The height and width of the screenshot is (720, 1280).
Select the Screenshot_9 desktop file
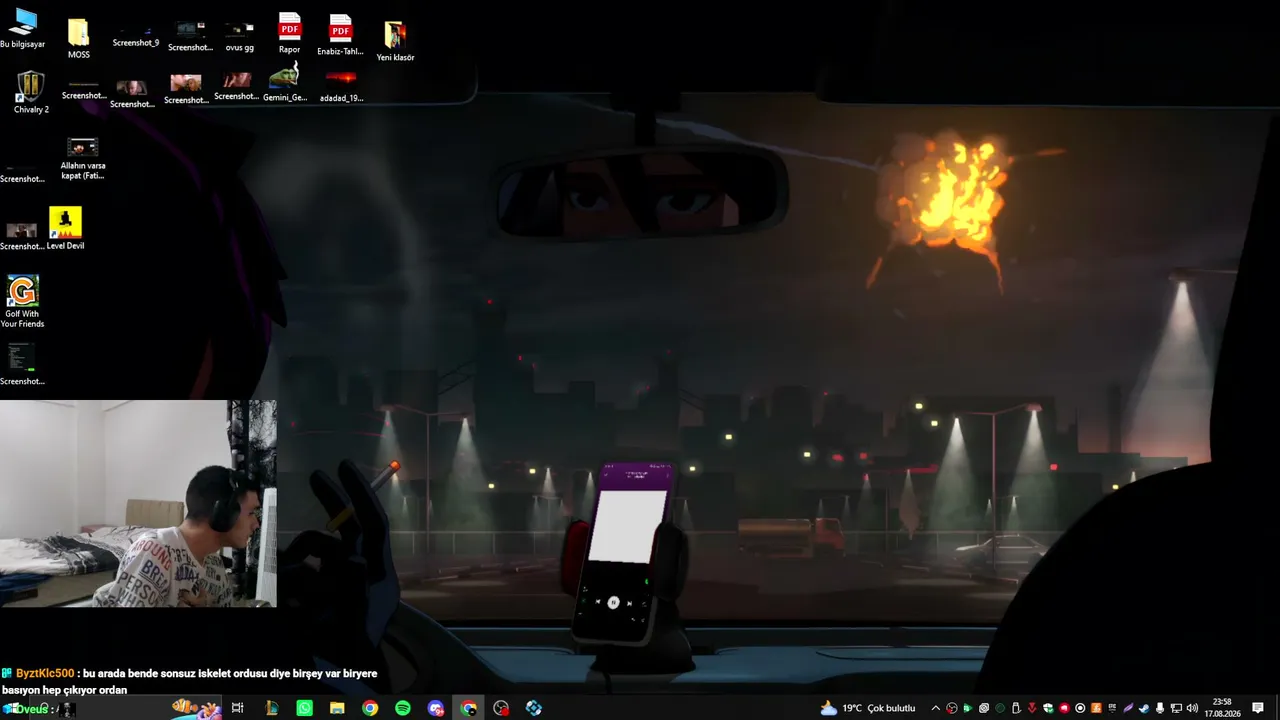pos(135,36)
